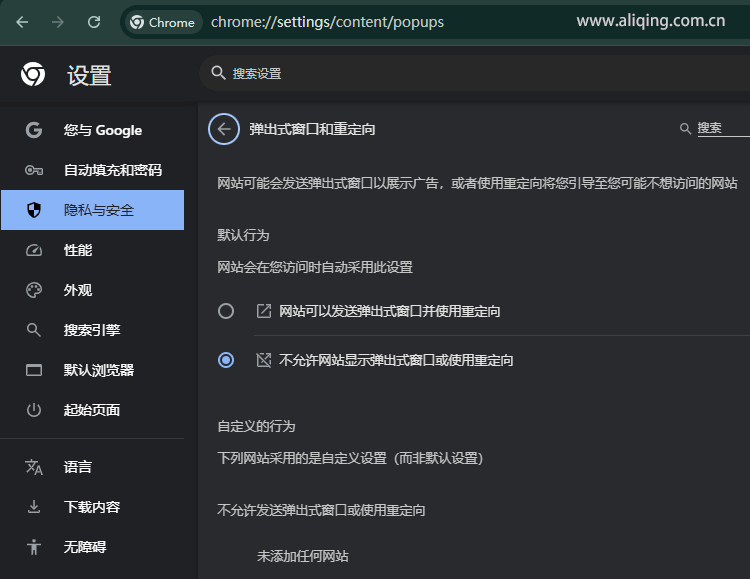Open 搜索引擎 settings section
Screen dimensions: 750x579
coord(93,330)
